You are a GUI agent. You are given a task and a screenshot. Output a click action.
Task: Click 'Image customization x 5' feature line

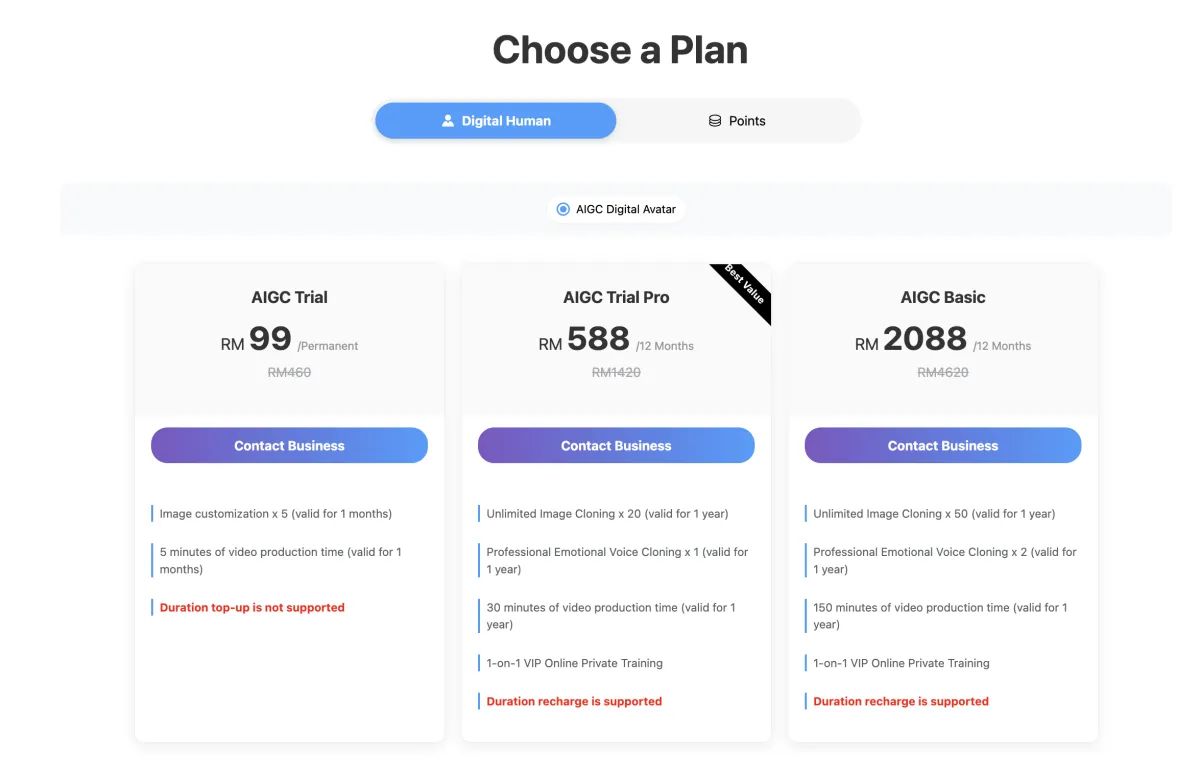click(x=276, y=514)
